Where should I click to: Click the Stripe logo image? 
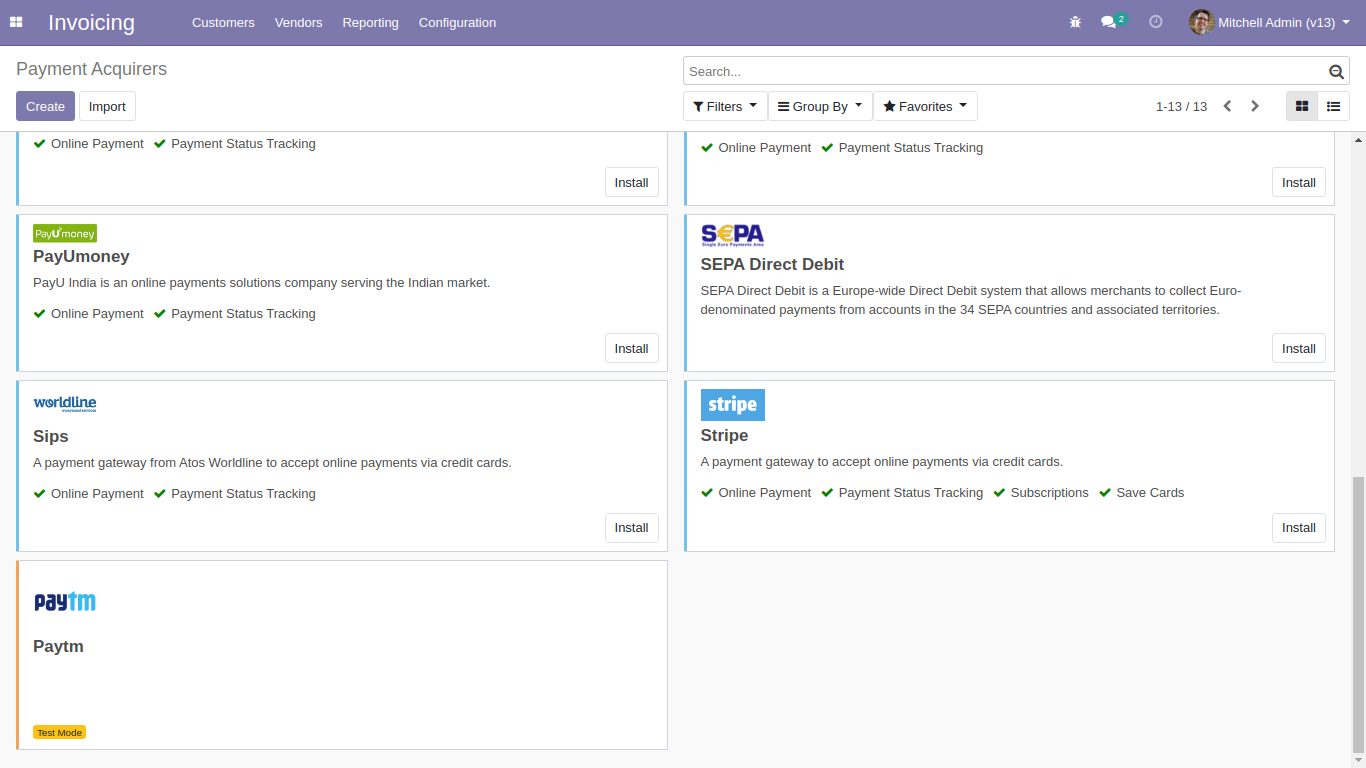[x=732, y=404]
